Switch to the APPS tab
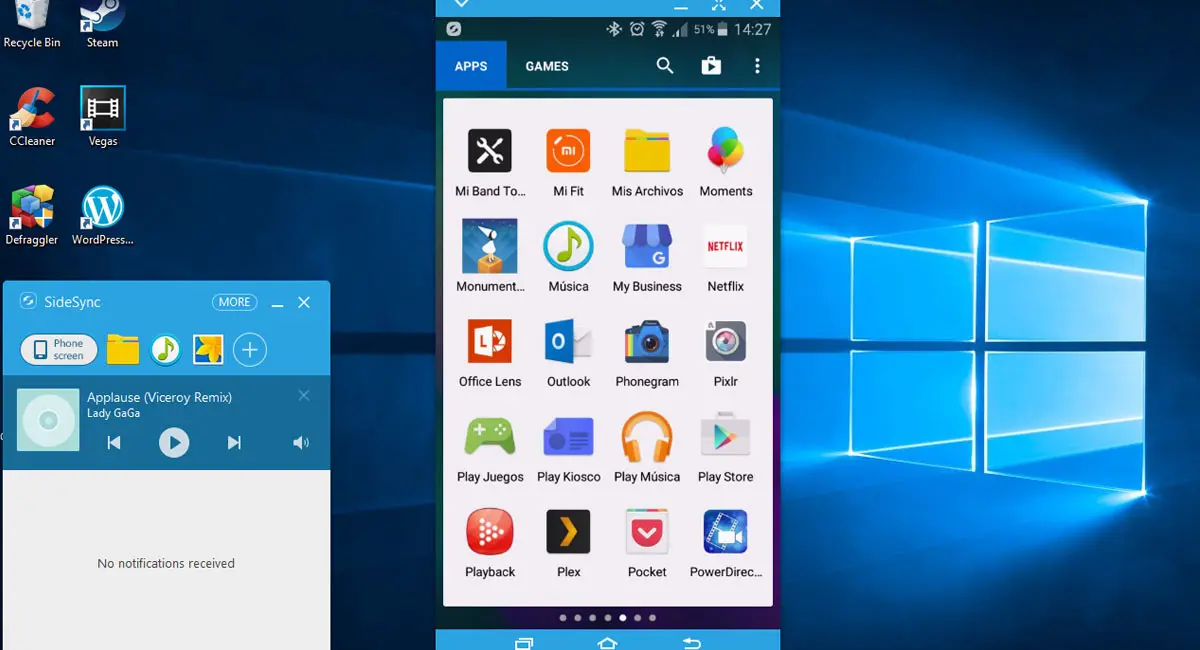Viewport: 1200px width, 650px height. click(x=471, y=66)
